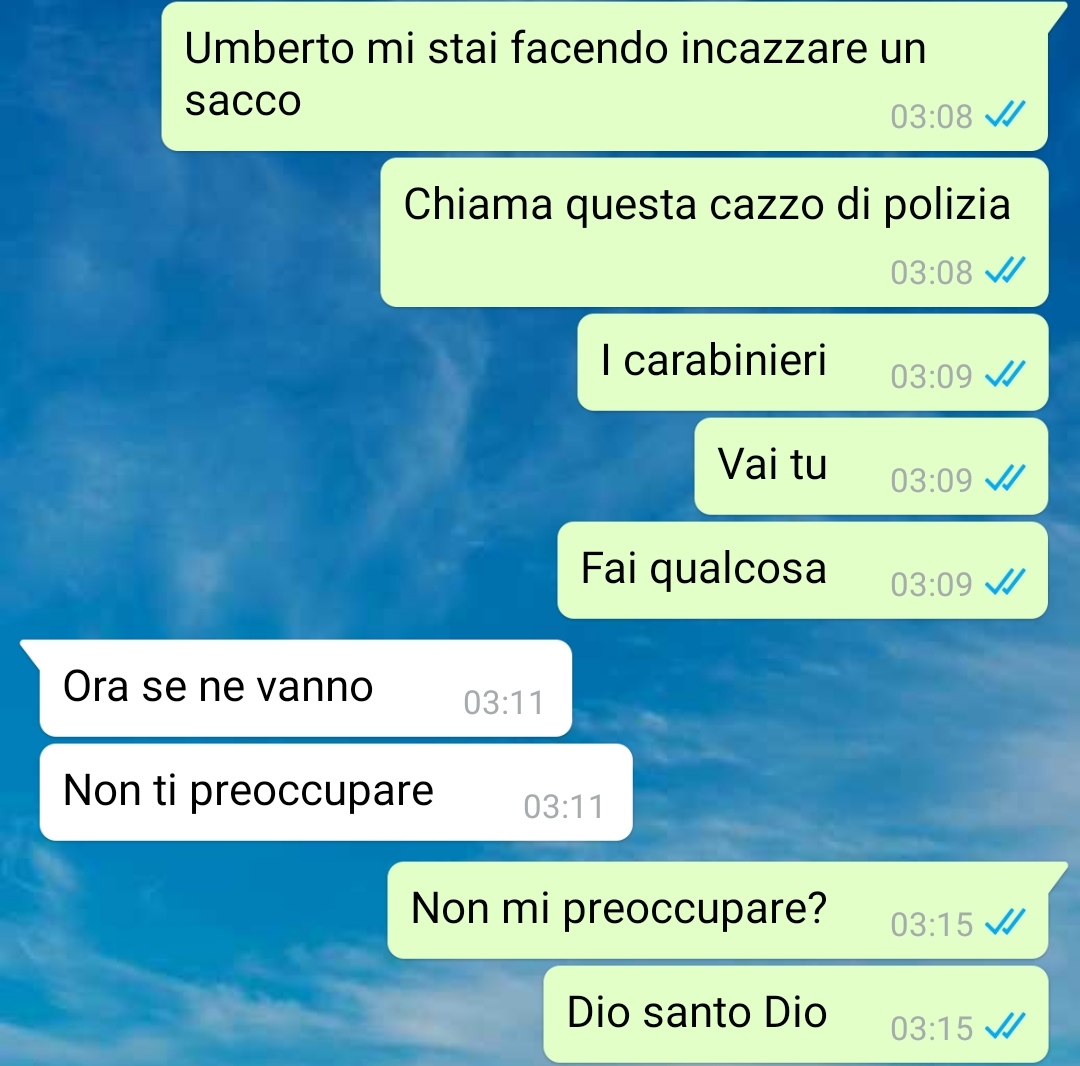Tap the empty sky wallpaper beside "Ora se ne vanno"
Screen dimensions: 1080x1066
tap(820, 689)
